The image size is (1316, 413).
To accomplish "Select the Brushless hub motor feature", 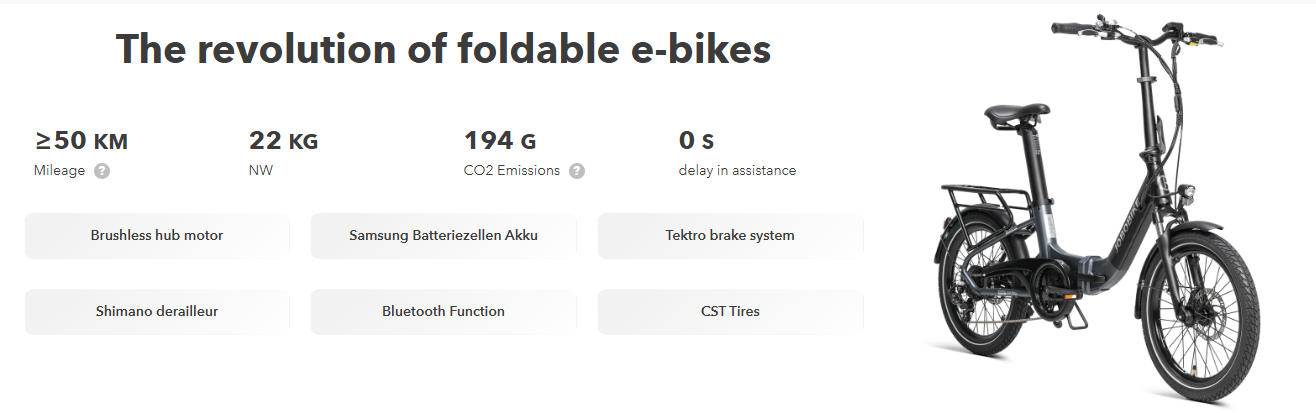I will point(157,236).
